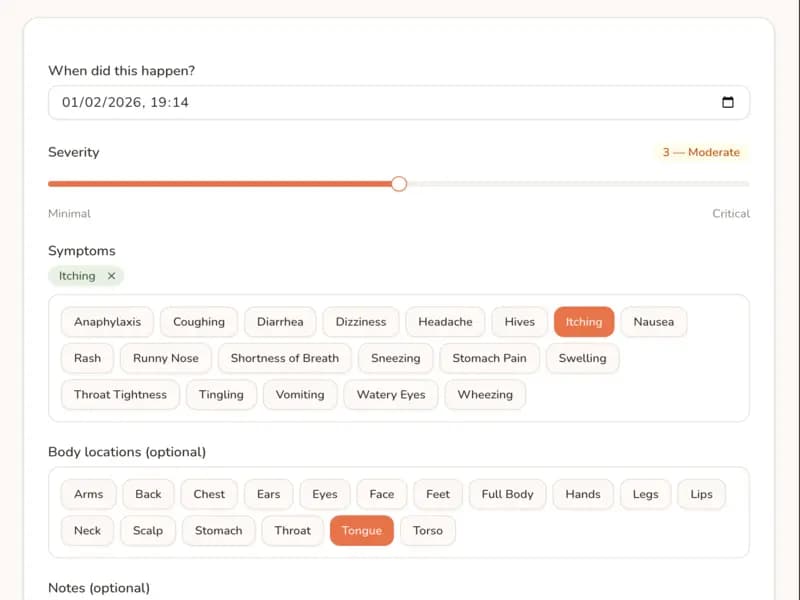Image resolution: width=800 pixels, height=600 pixels.
Task: Select the Watery Eyes symptom
Action: pos(390,394)
